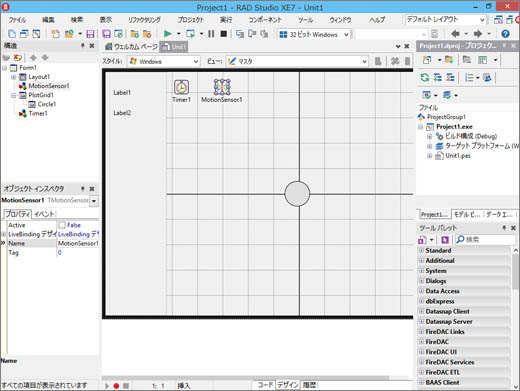Expand the Unit1.pas project node
Screen dimensions: 520x391
tap(429, 156)
